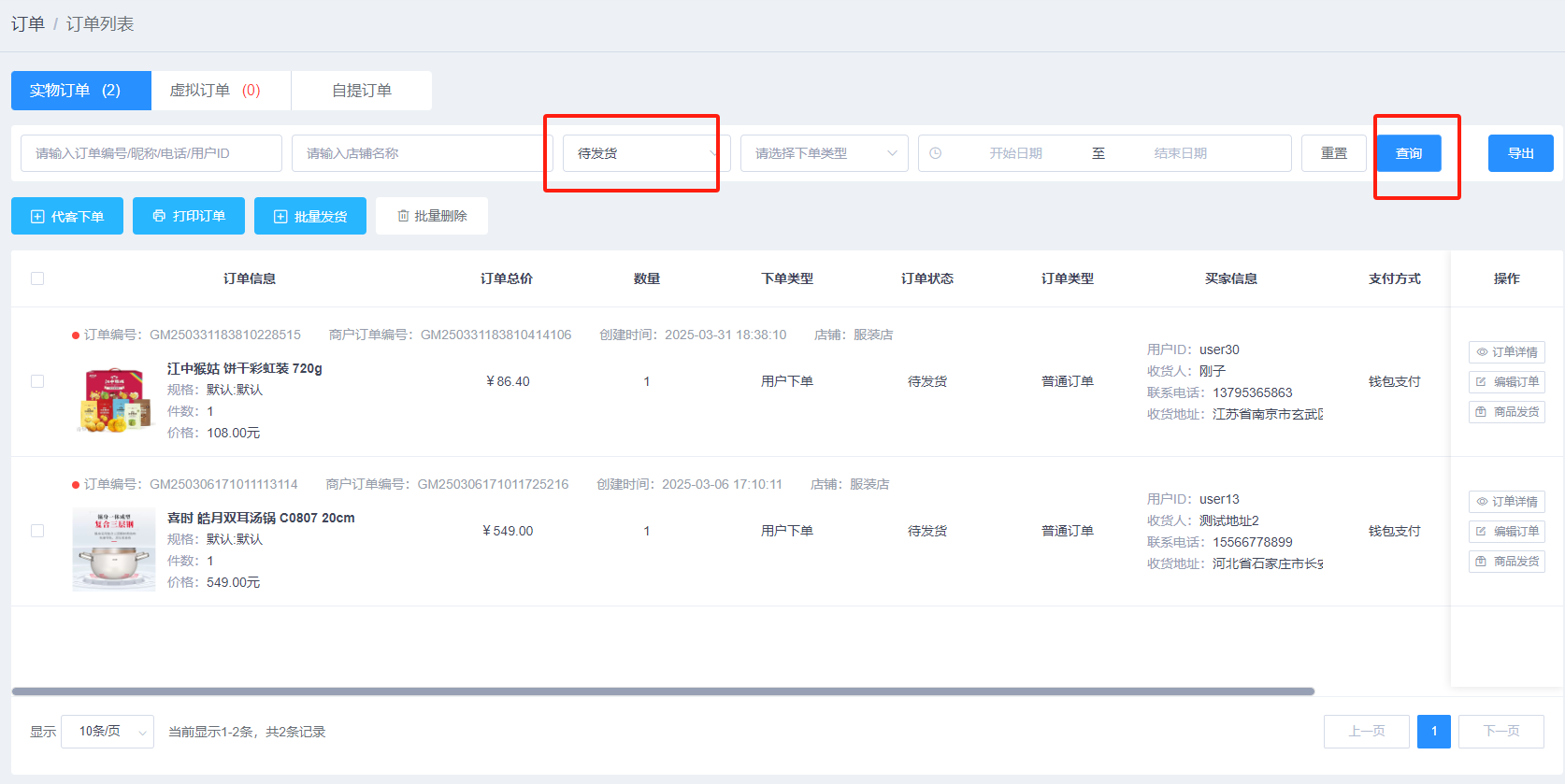Viewport: 1565px width, 784px height.
Task: Expand the 请选择下单类型 dropdown
Action: click(824, 153)
